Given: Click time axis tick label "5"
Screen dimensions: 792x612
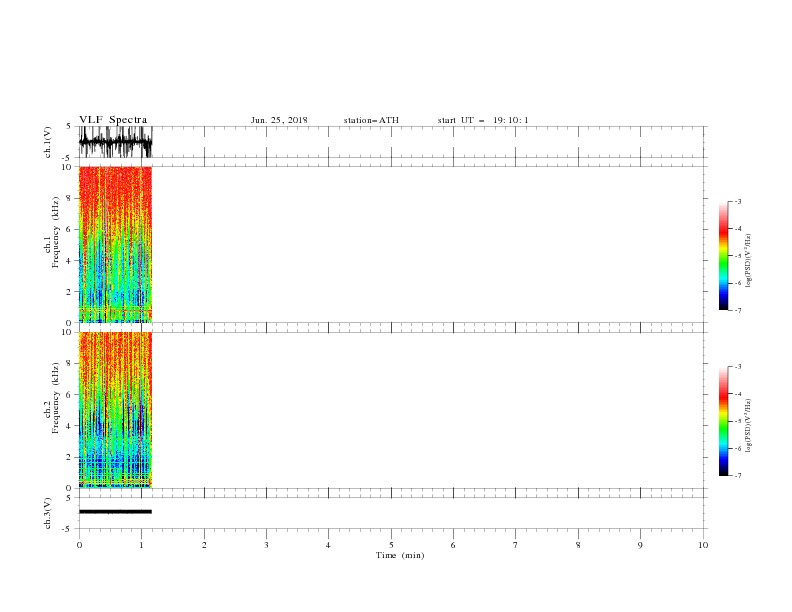Looking at the screenshot, I should [391, 545].
